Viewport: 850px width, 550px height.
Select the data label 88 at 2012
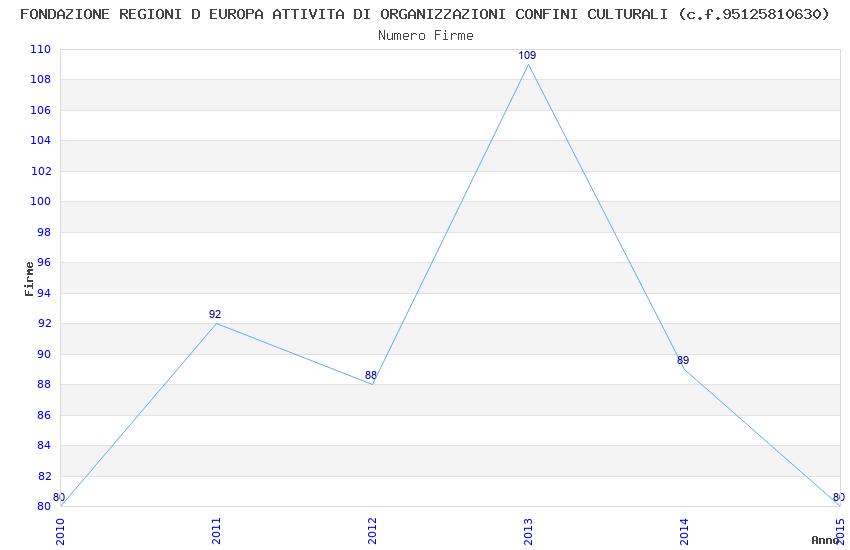coord(371,375)
